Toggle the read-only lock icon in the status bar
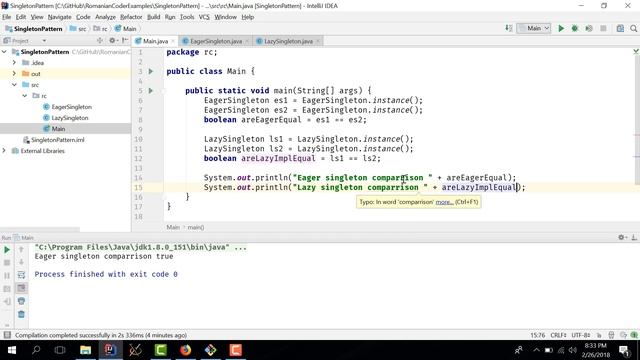Image resolution: width=640 pixels, height=360 pixels. pos(599,335)
